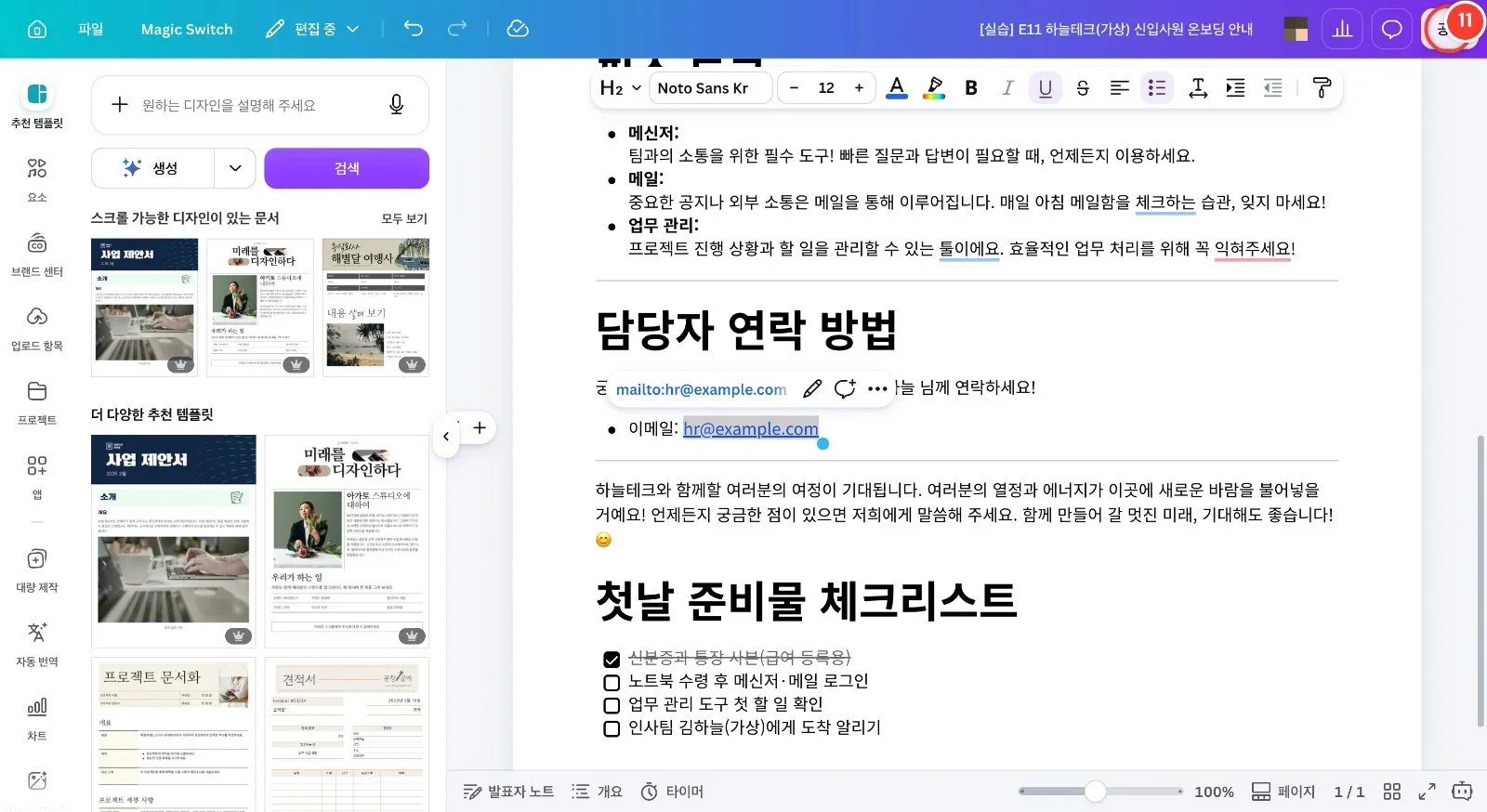This screenshot has height=812, width=1487.
Task: Decrease font size with minus button
Action: coord(794,87)
